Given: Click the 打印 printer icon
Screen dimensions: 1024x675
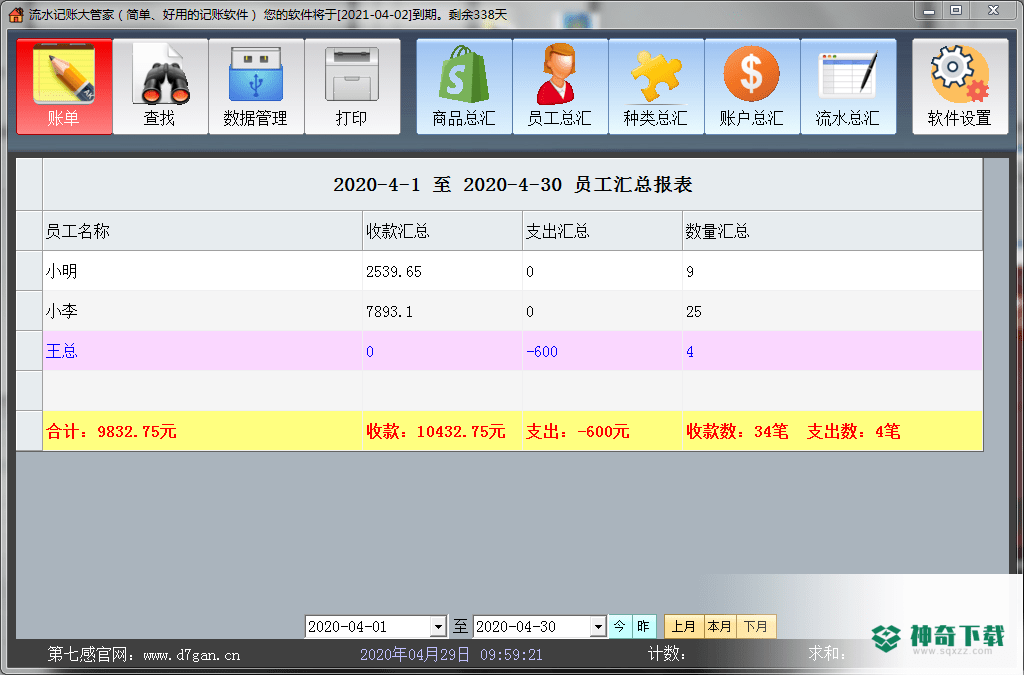Looking at the screenshot, I should pyautogui.click(x=352, y=87).
